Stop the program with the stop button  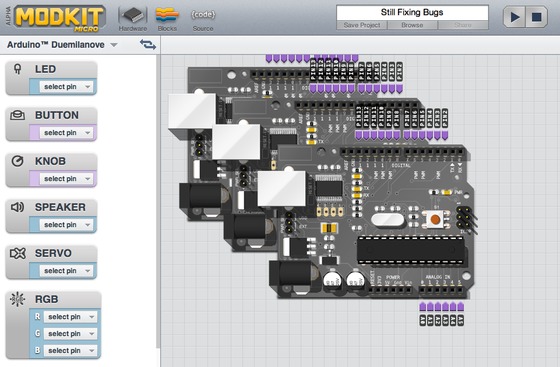[536, 17]
